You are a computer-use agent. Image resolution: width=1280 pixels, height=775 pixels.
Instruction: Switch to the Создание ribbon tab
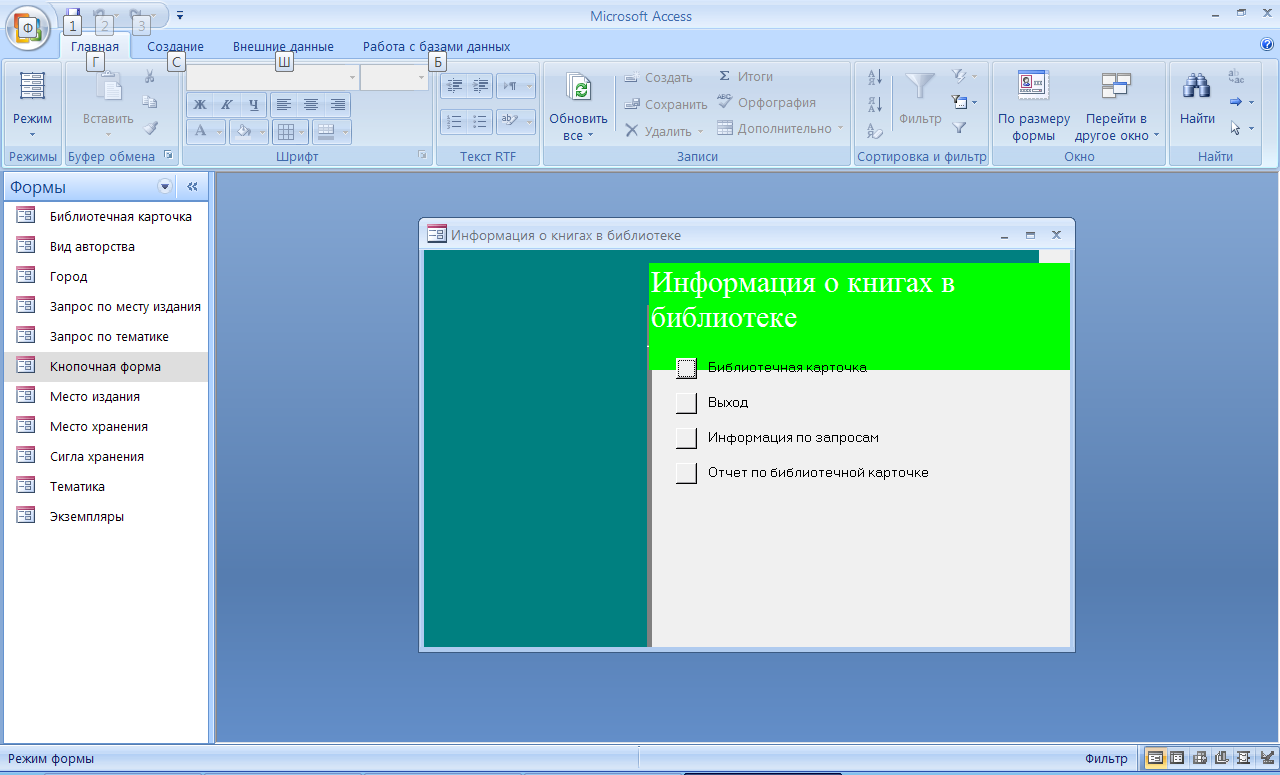pos(175,47)
